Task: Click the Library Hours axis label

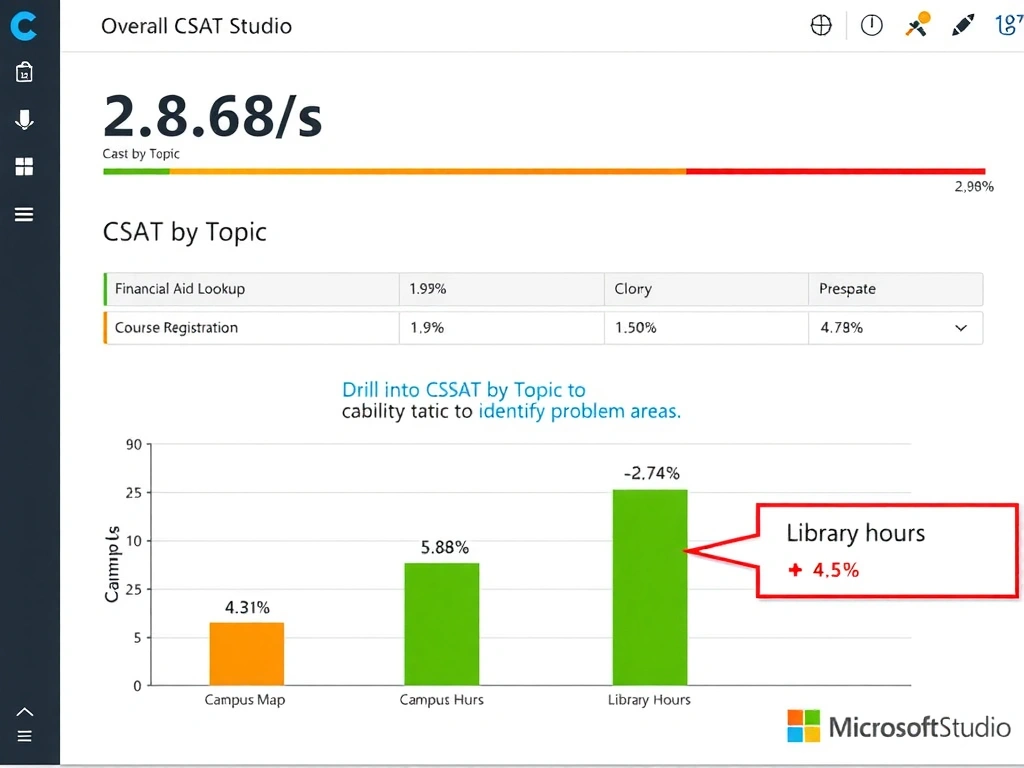Action: [649, 700]
